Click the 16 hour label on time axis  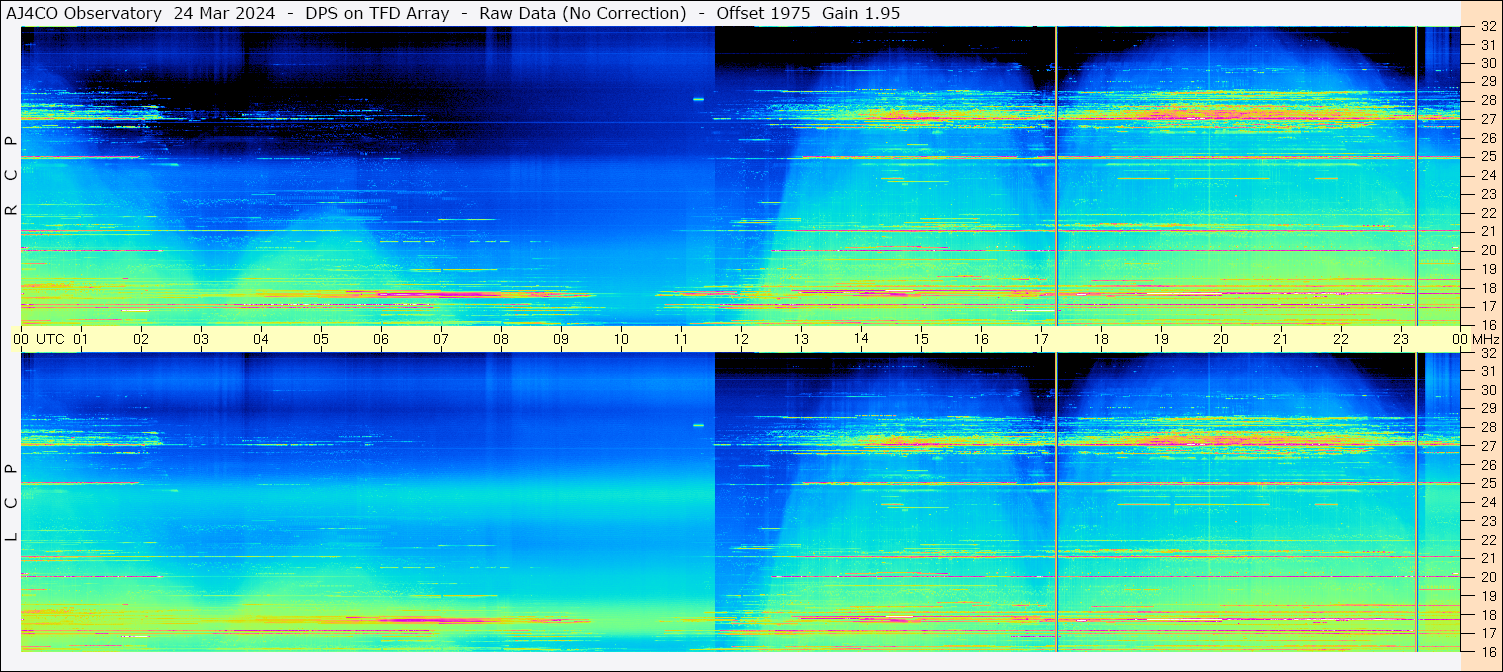pos(981,339)
